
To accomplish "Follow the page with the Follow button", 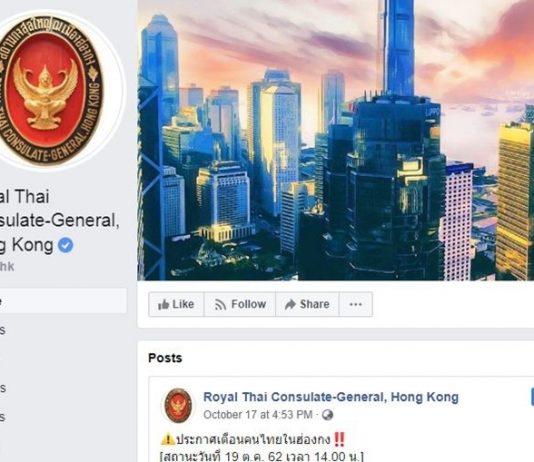I will (240, 304).
